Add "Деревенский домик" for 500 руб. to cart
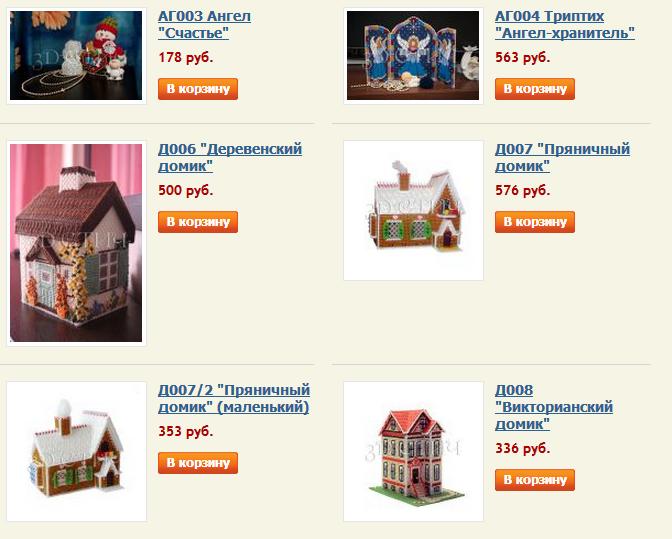The height and width of the screenshot is (539, 672). tap(198, 222)
